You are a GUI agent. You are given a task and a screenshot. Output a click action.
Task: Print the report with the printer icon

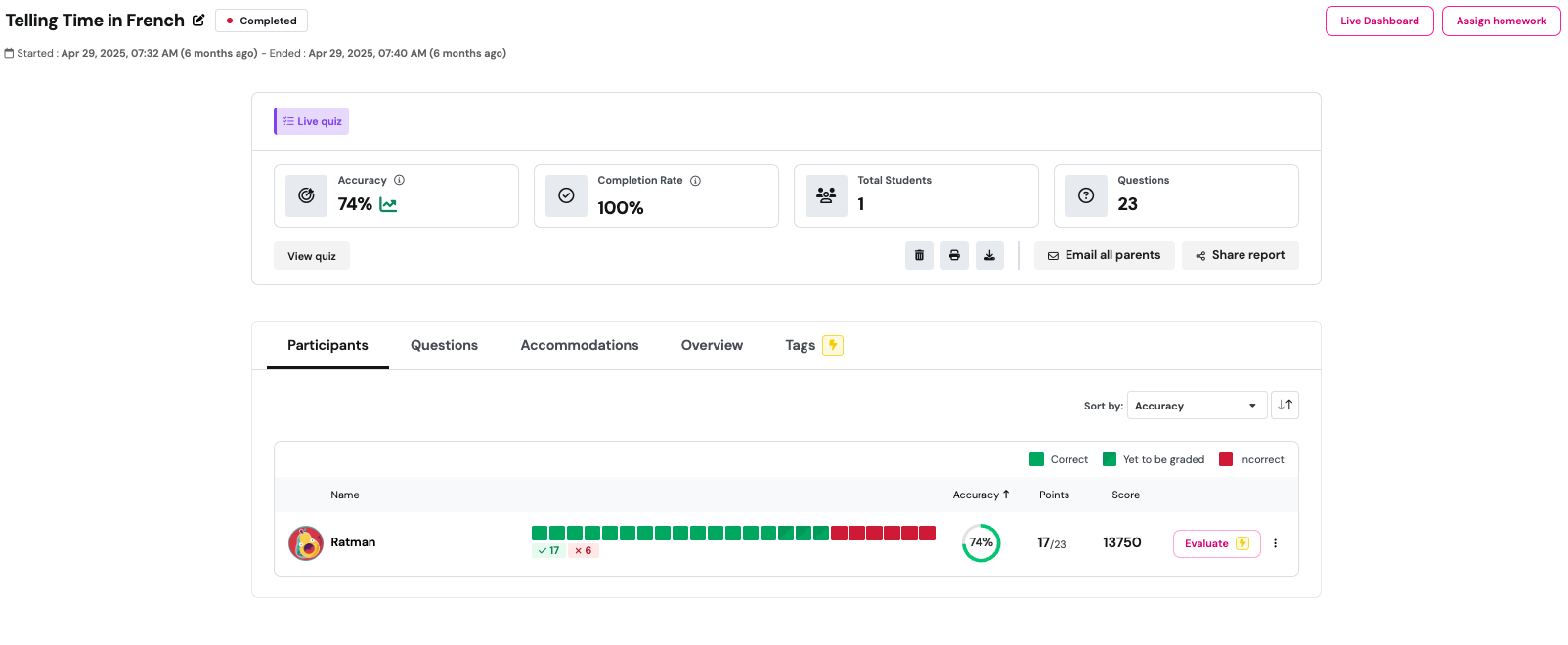pos(954,255)
